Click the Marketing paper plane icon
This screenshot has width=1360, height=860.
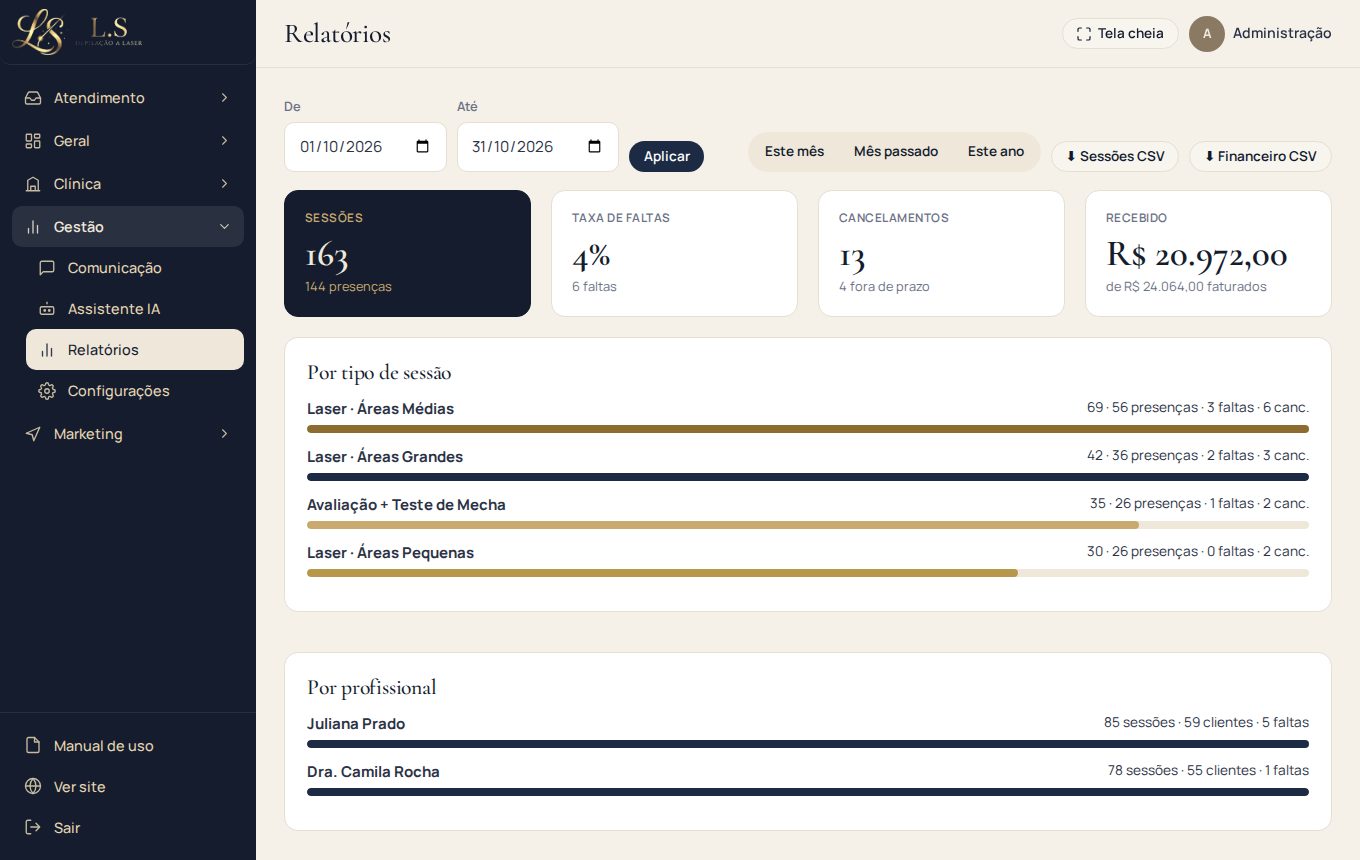click(33, 434)
